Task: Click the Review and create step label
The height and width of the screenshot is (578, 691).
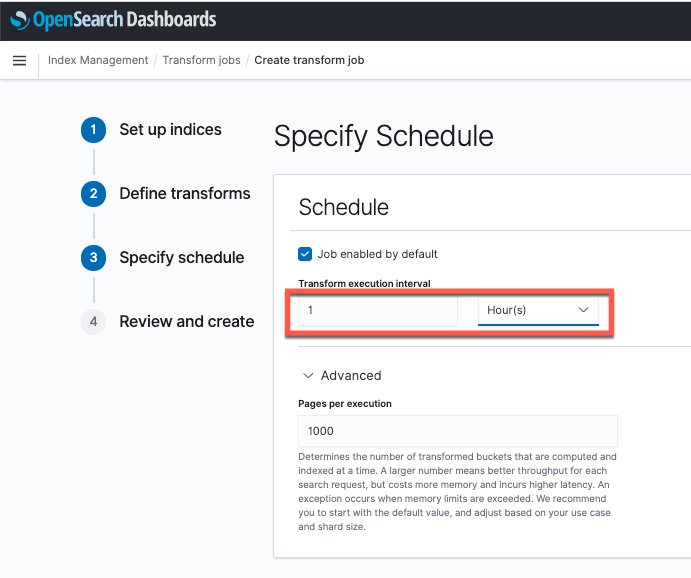Action: (187, 322)
